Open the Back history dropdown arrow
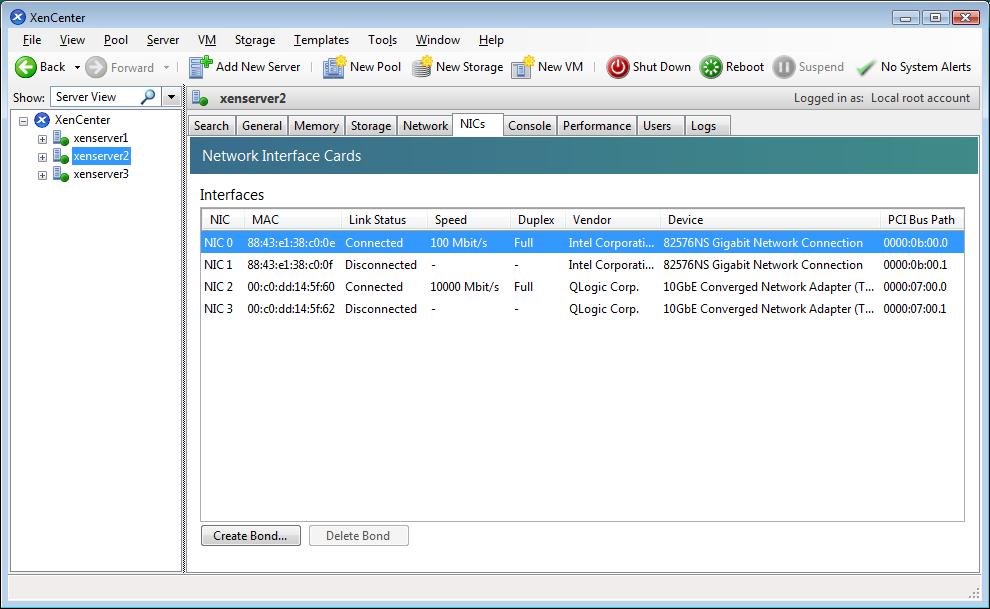Viewport: 990px width, 609px height. coord(78,68)
